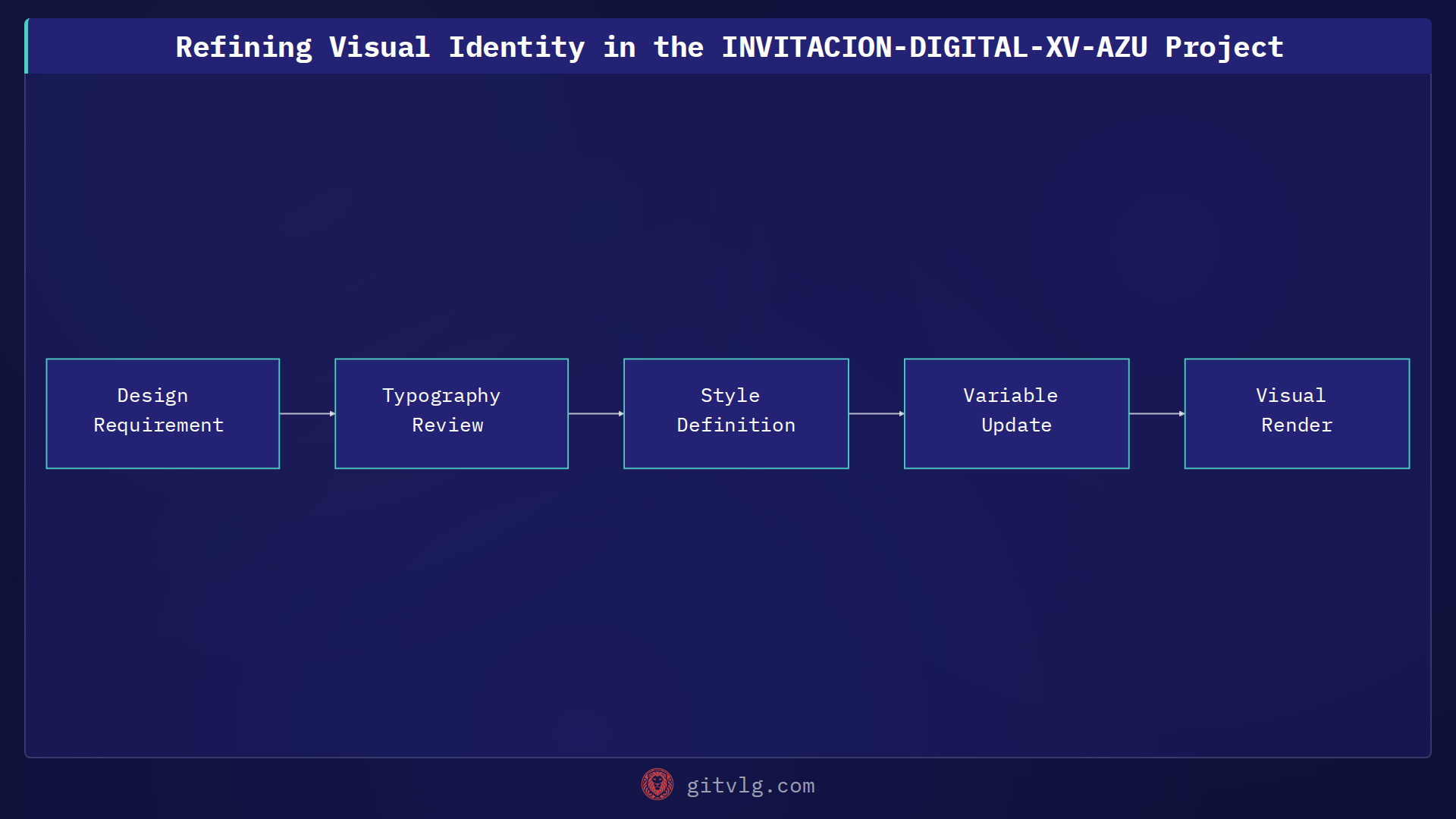
Task: Open the gitvlg.com link
Action: pyautogui.click(x=750, y=786)
